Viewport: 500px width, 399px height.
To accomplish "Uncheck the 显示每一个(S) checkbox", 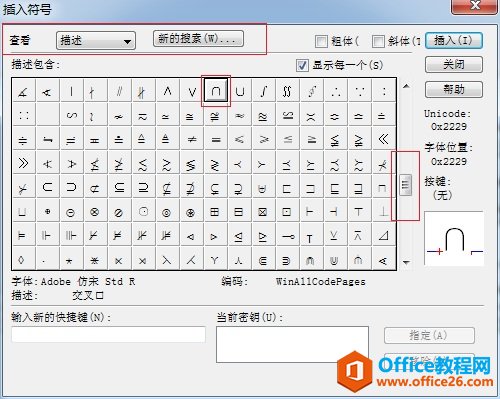I will (x=302, y=65).
